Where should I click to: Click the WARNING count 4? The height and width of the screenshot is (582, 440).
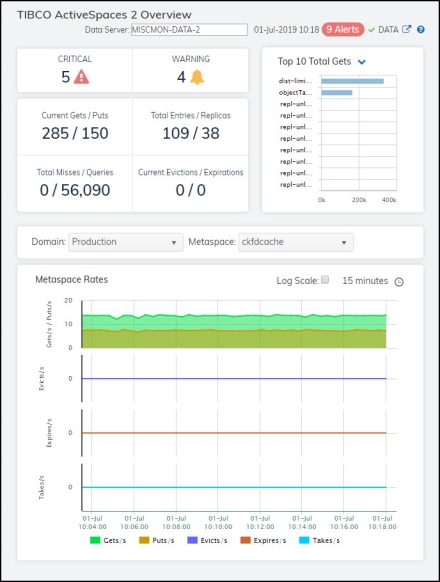point(181,77)
